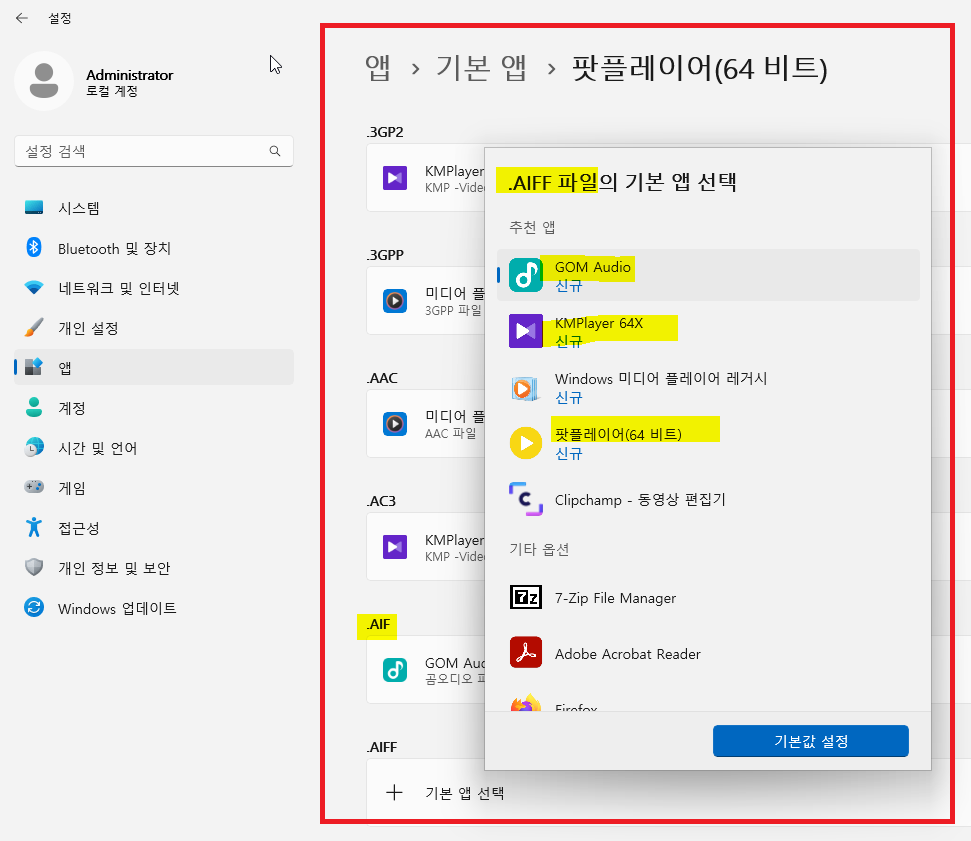971x841 pixels.
Task: Choose KMPlayer 64X in the app list
Action: tap(708, 331)
